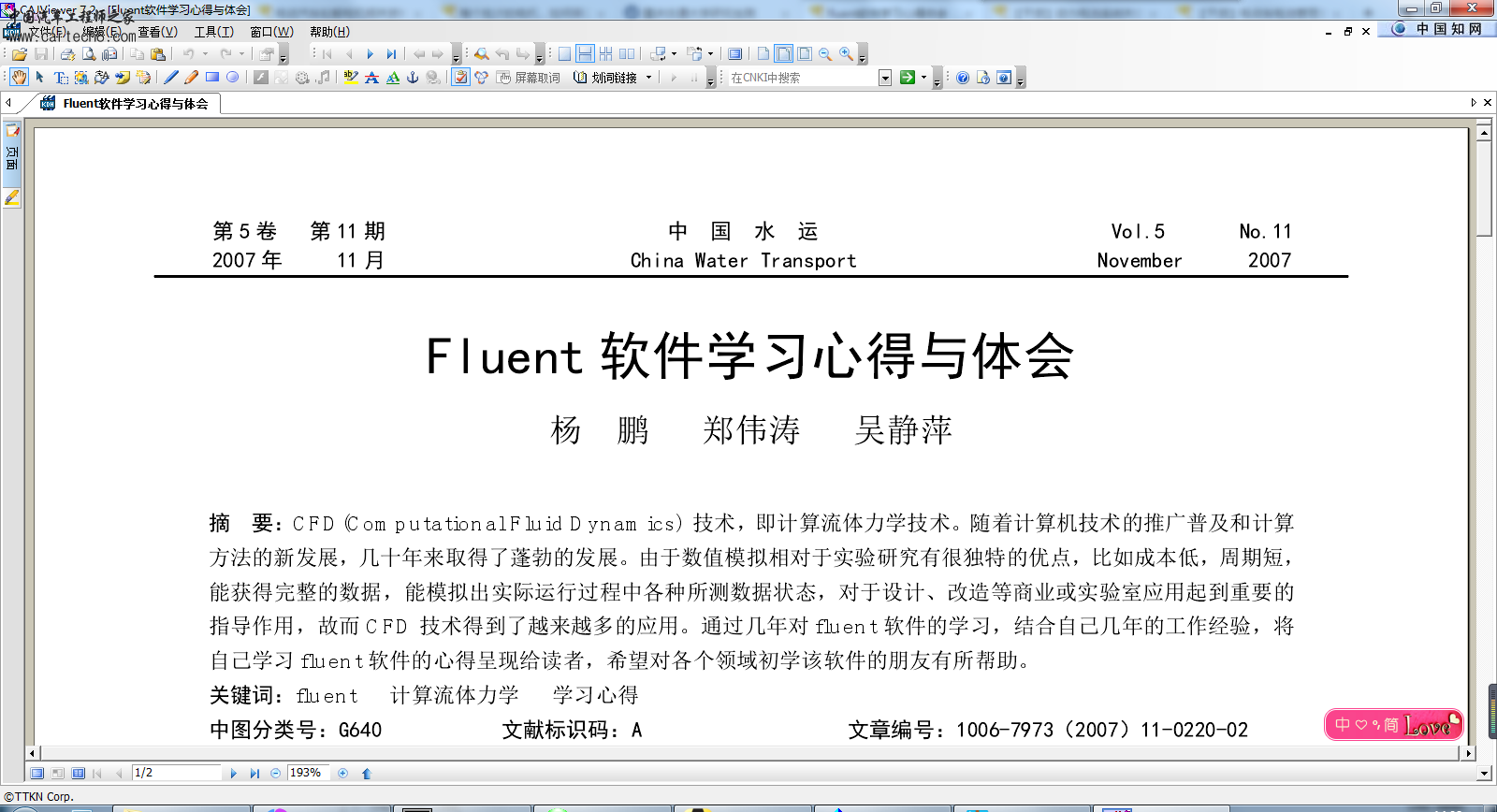Click the paste clipboard icon
The height and width of the screenshot is (812, 1497).
point(158,54)
